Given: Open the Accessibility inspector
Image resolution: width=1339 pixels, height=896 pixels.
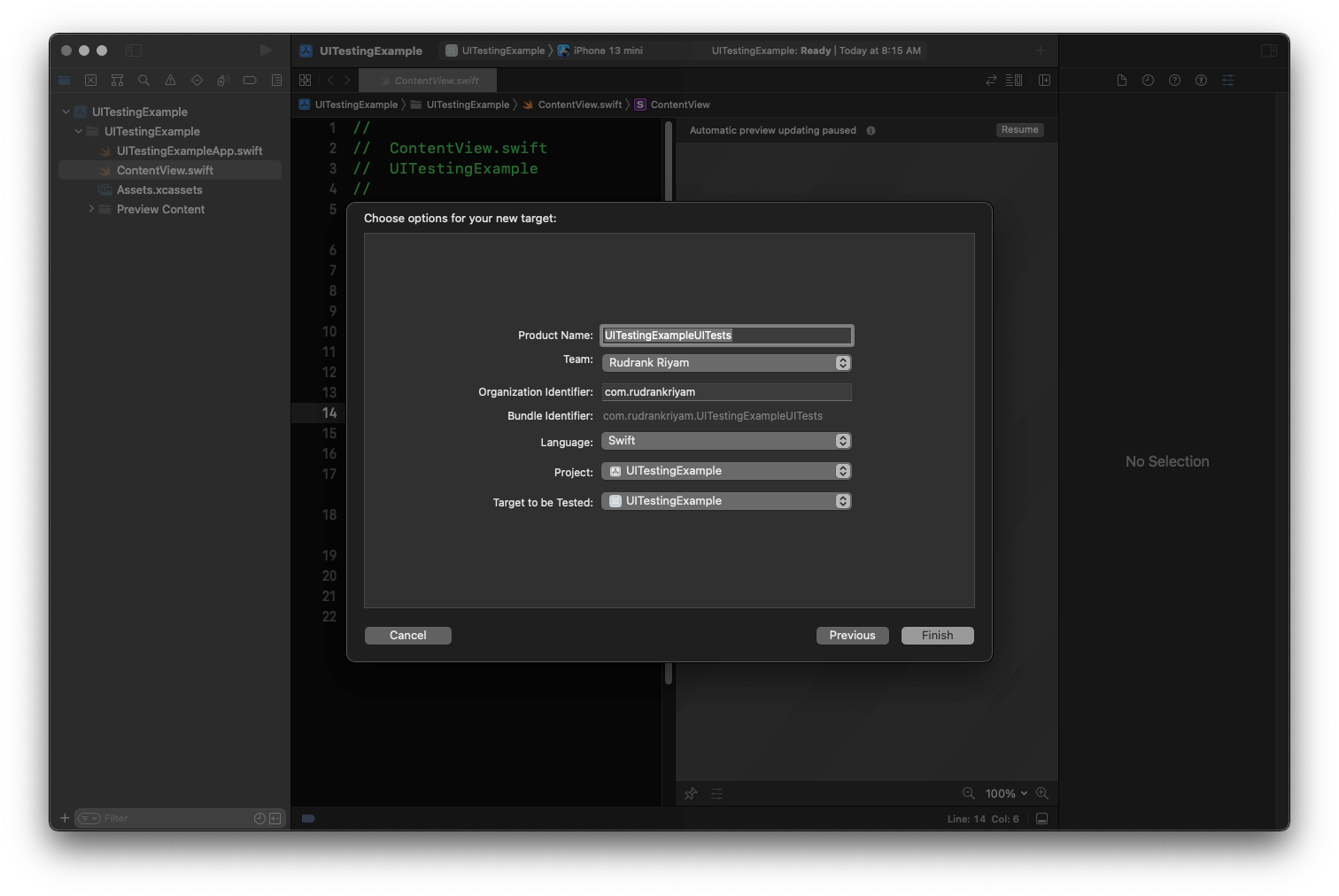Looking at the screenshot, I should click(1201, 80).
